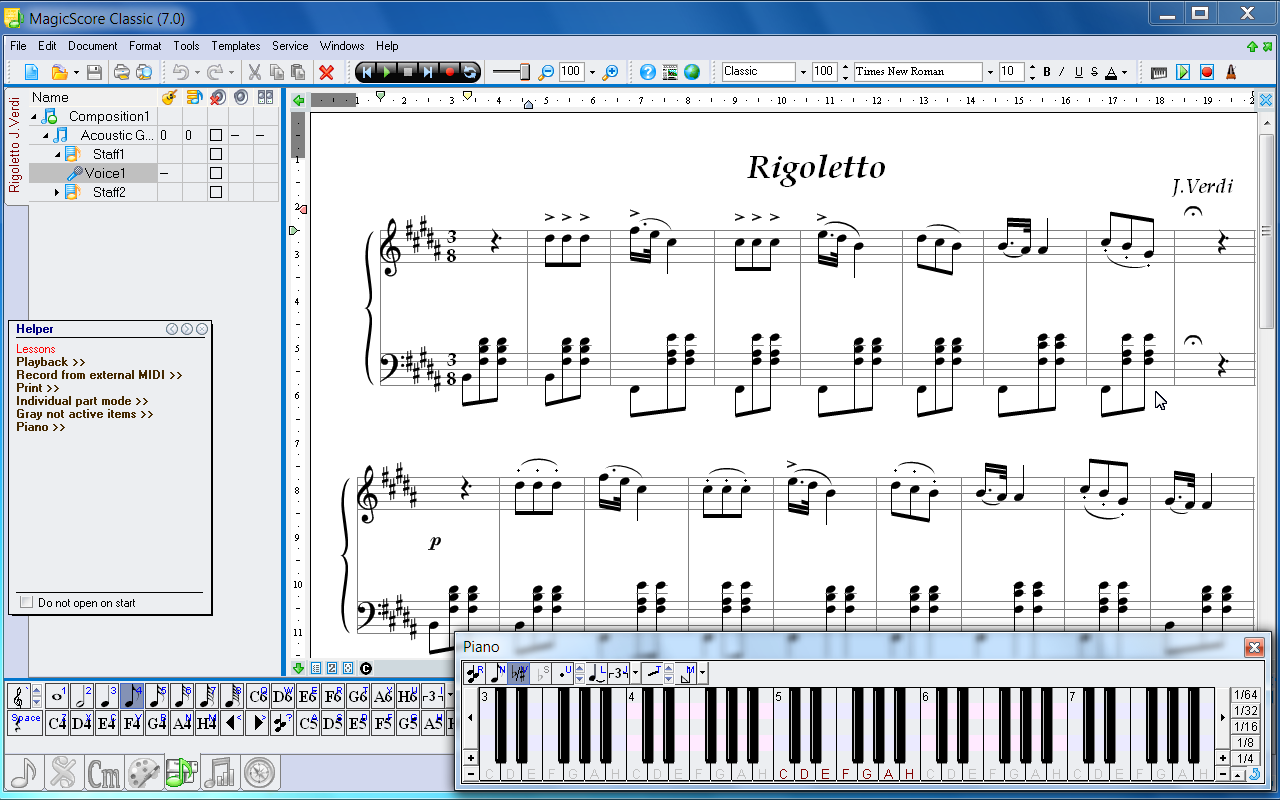Toggle checkbox in the Staff2 row
Viewport: 1280px width, 800px height.
coord(215,192)
